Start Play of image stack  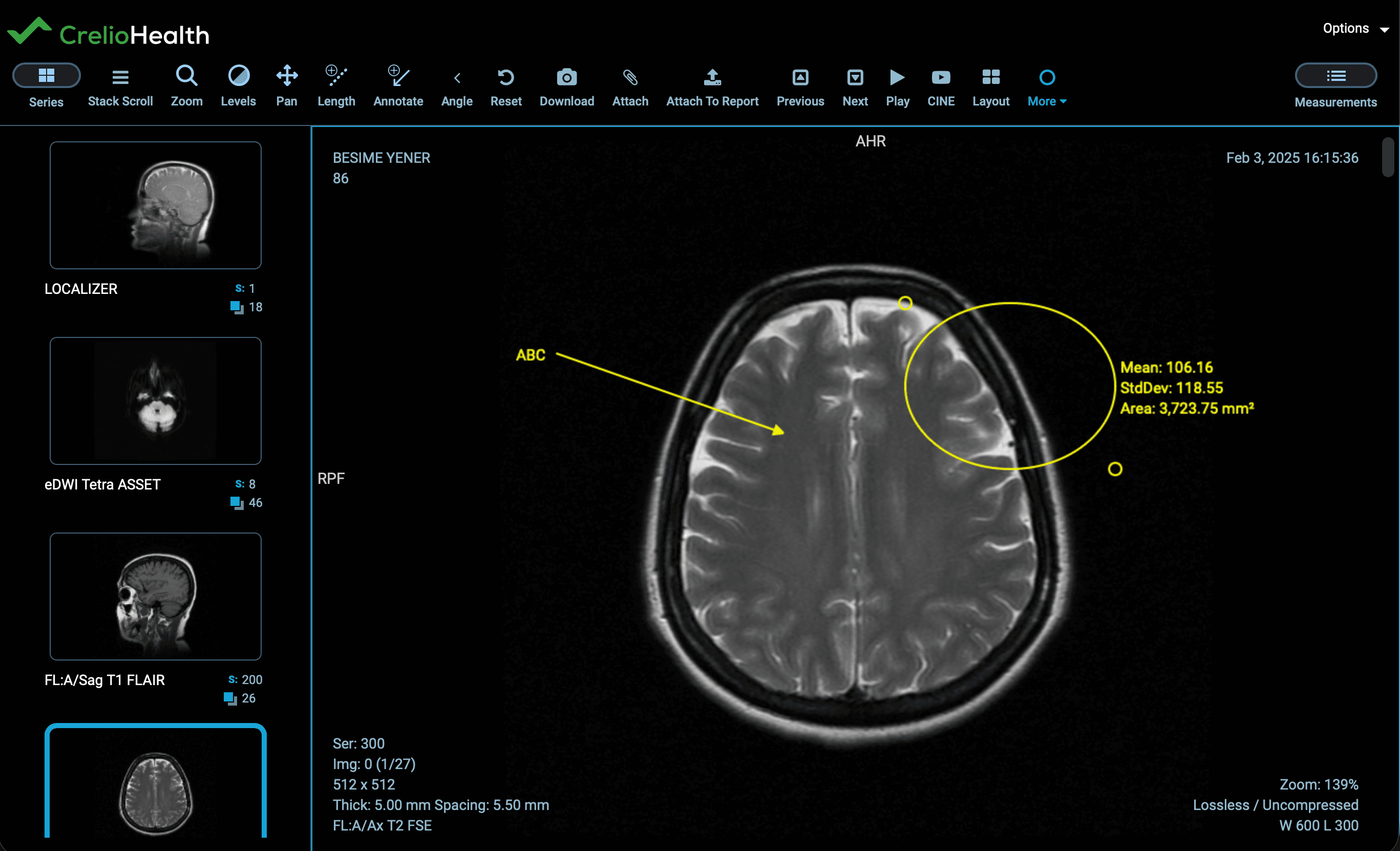click(897, 87)
